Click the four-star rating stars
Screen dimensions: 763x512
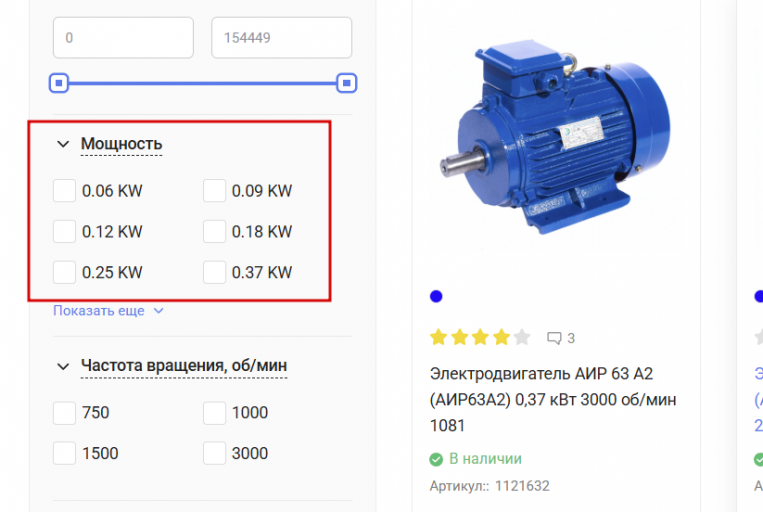tap(480, 337)
